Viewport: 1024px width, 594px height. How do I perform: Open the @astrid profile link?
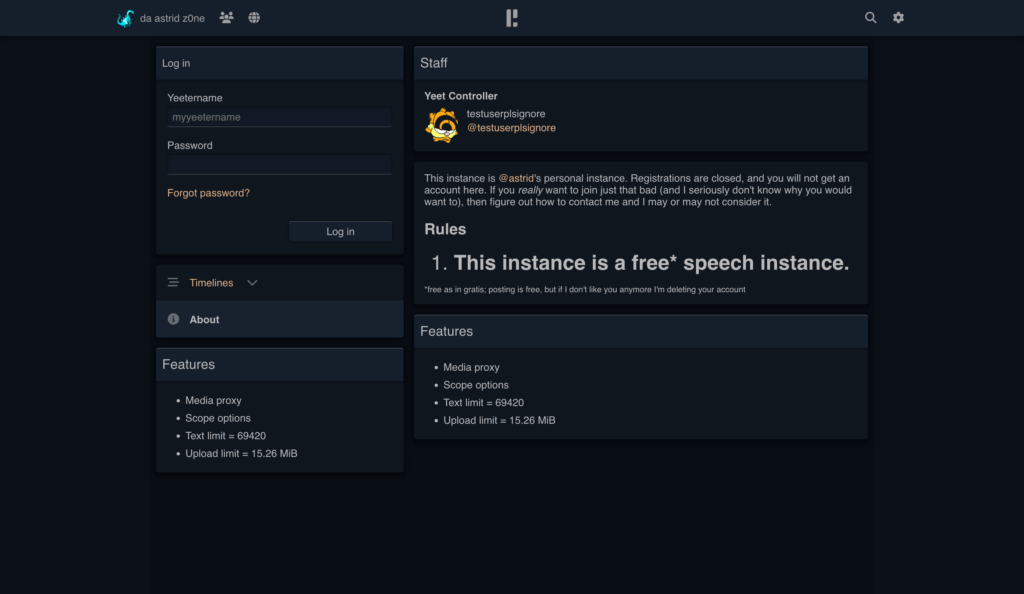[515, 178]
